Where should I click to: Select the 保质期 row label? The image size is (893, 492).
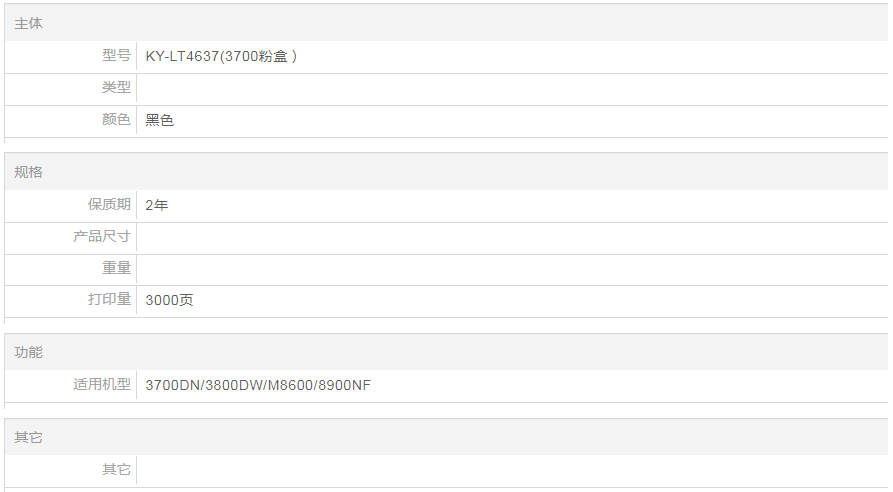click(x=109, y=205)
